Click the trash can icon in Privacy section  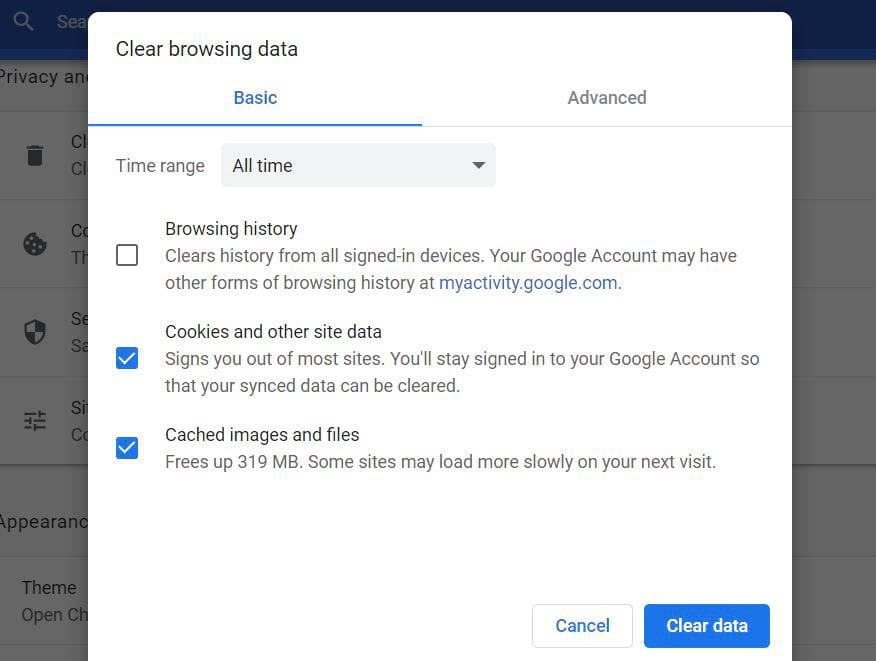[x=35, y=155]
